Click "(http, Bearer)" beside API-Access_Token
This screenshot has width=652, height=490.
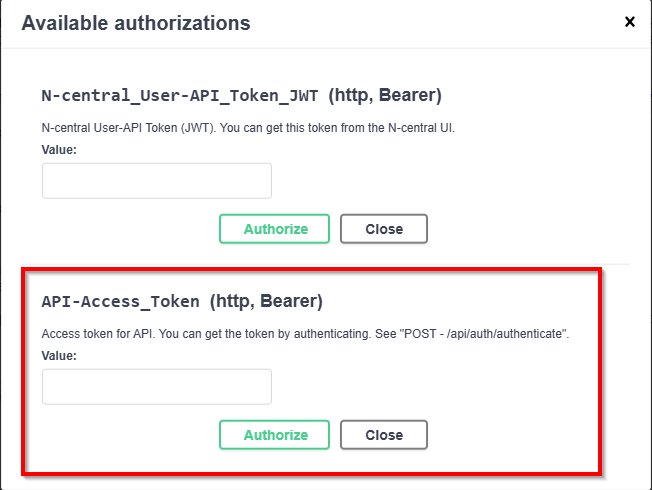[x=266, y=301]
